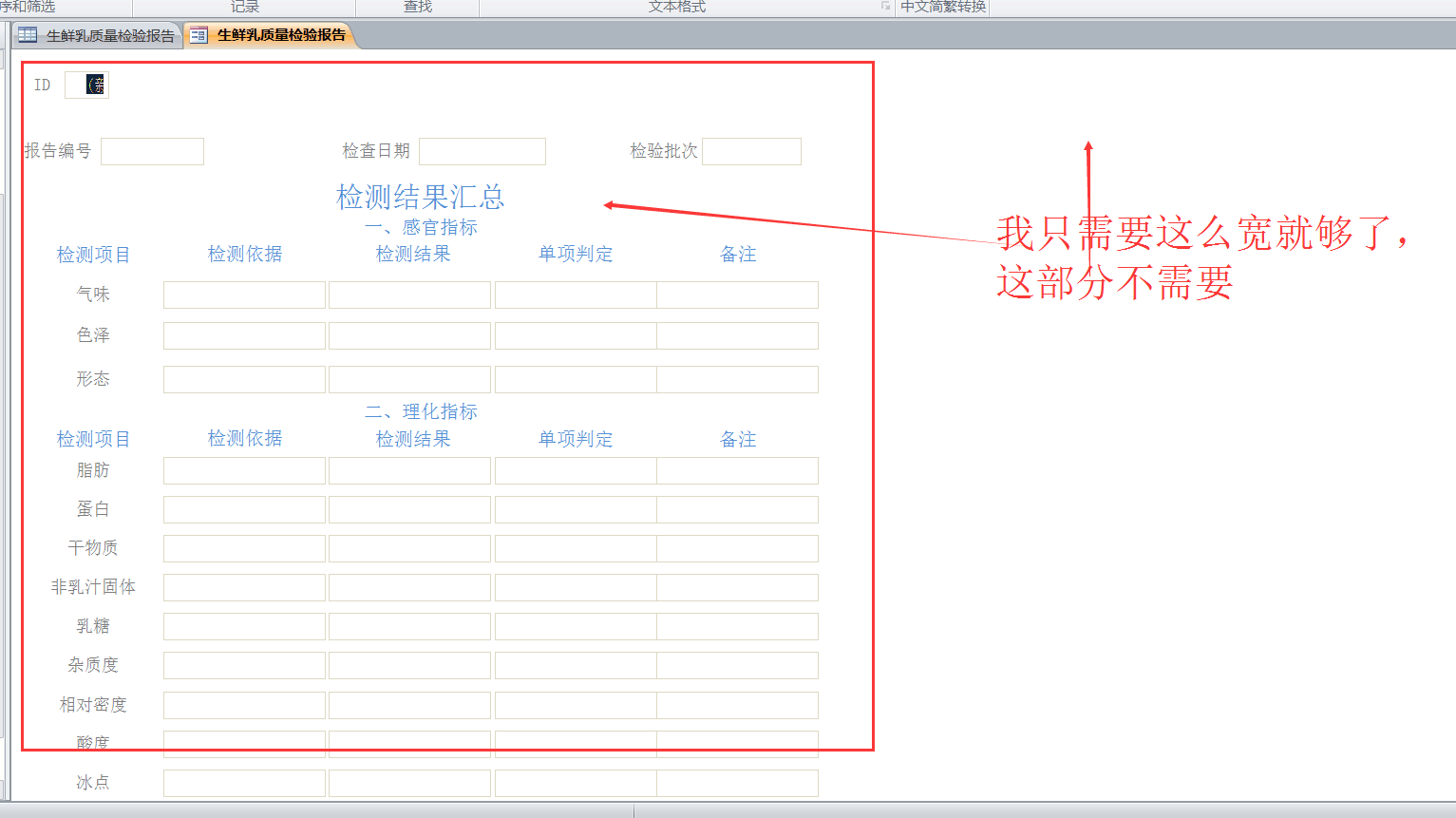
Task: Open the 文本格式 group dialog launcher
Action: point(885,6)
